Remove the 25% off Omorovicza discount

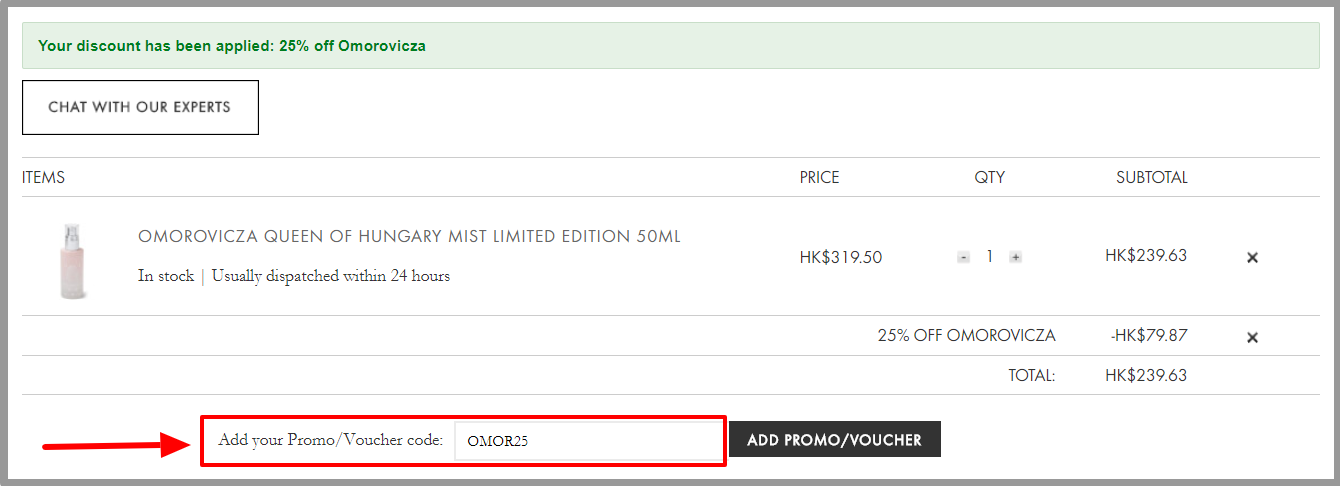(x=1252, y=337)
